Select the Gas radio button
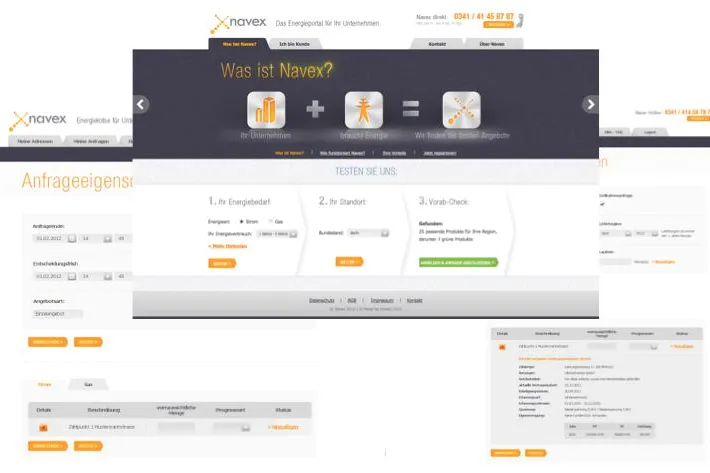Screen dimensions: 710x473 point(271,221)
